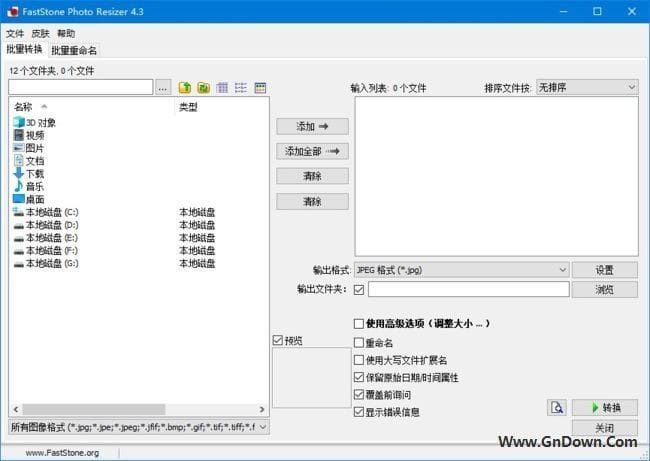Sort by 名称 column header
This screenshot has height=461, width=650.
[93, 107]
